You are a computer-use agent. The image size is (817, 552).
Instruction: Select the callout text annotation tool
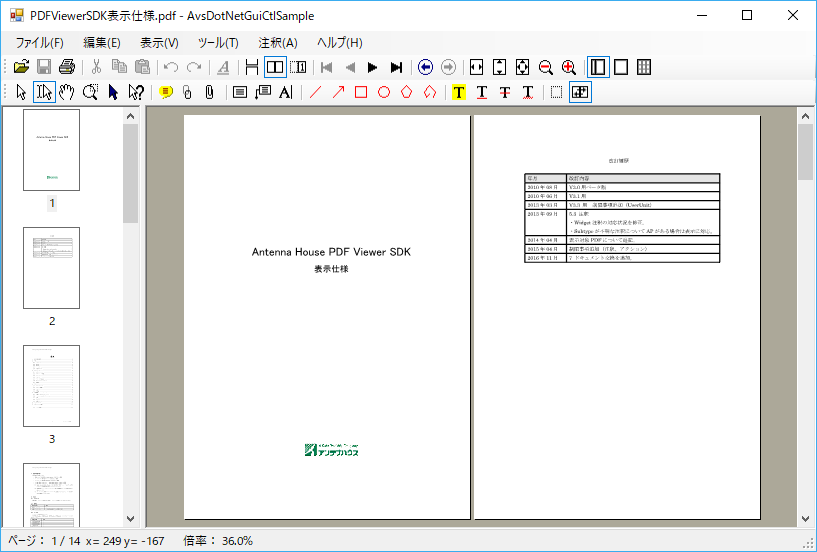pyautogui.click(x=263, y=92)
